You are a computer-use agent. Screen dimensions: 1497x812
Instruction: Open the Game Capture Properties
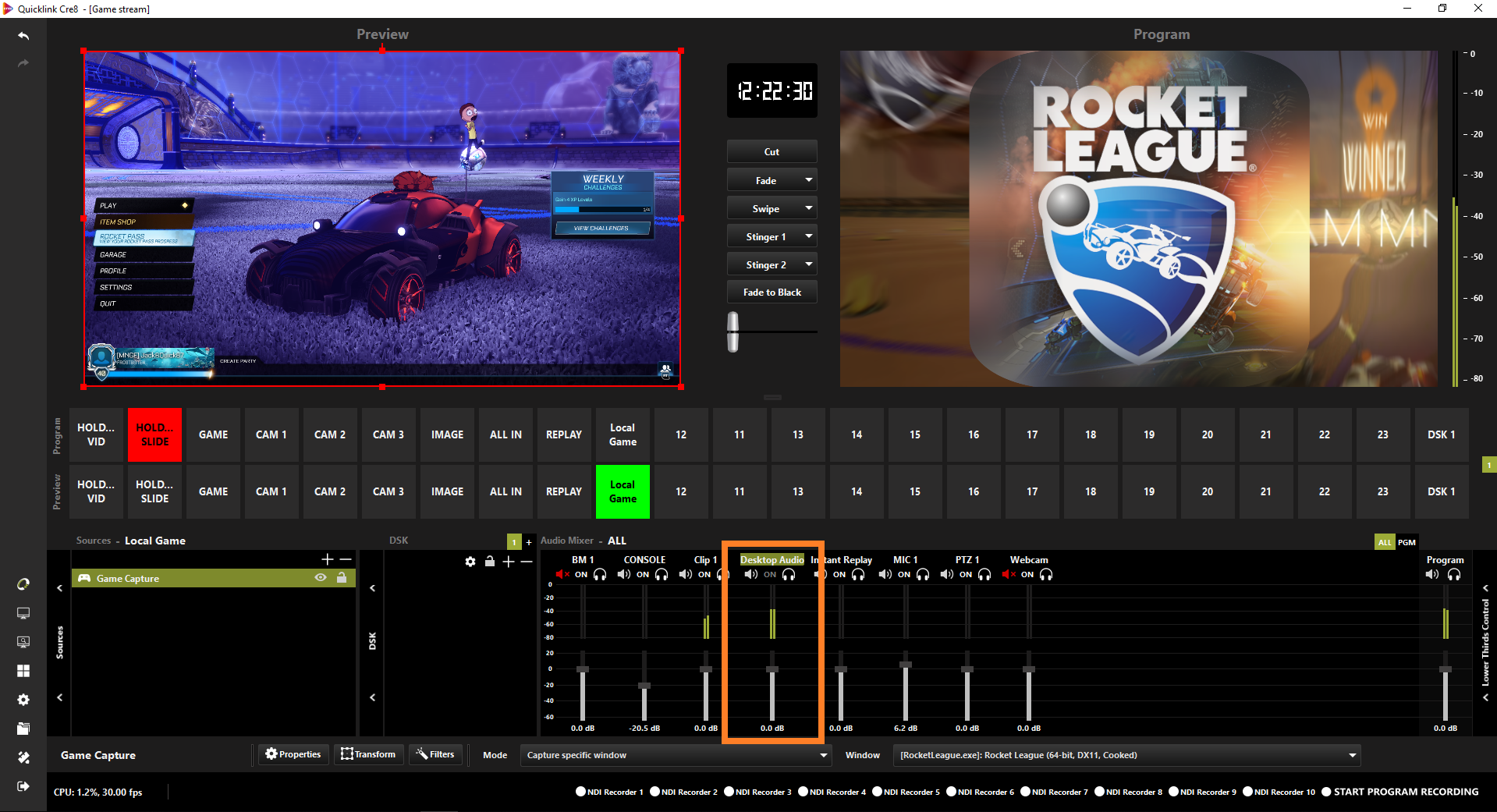293,754
